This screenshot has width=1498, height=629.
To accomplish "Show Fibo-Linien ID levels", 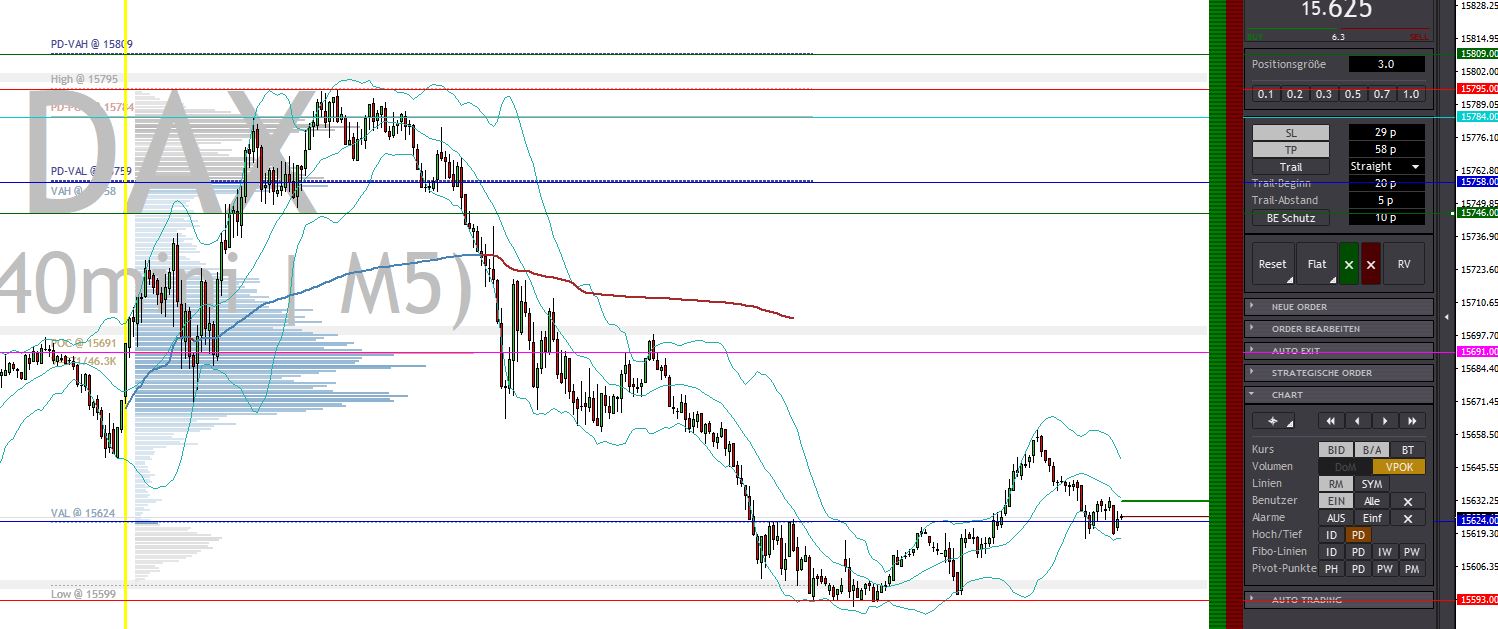I will click(1331, 552).
